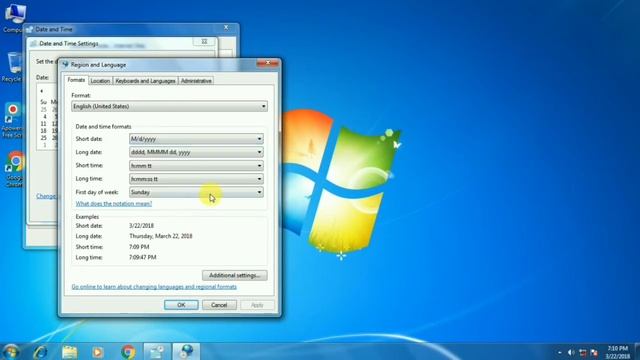
Task: Select the Recycle Bin desktop icon
Action: tap(14, 67)
